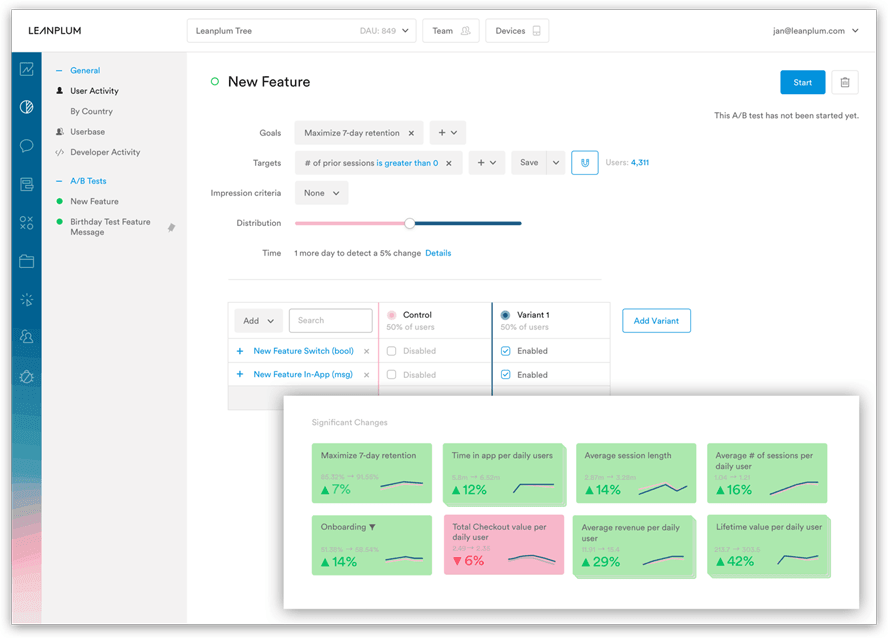Open the Add dropdown in the variables table
Screen dimensions: 888x638
[x=258, y=321]
